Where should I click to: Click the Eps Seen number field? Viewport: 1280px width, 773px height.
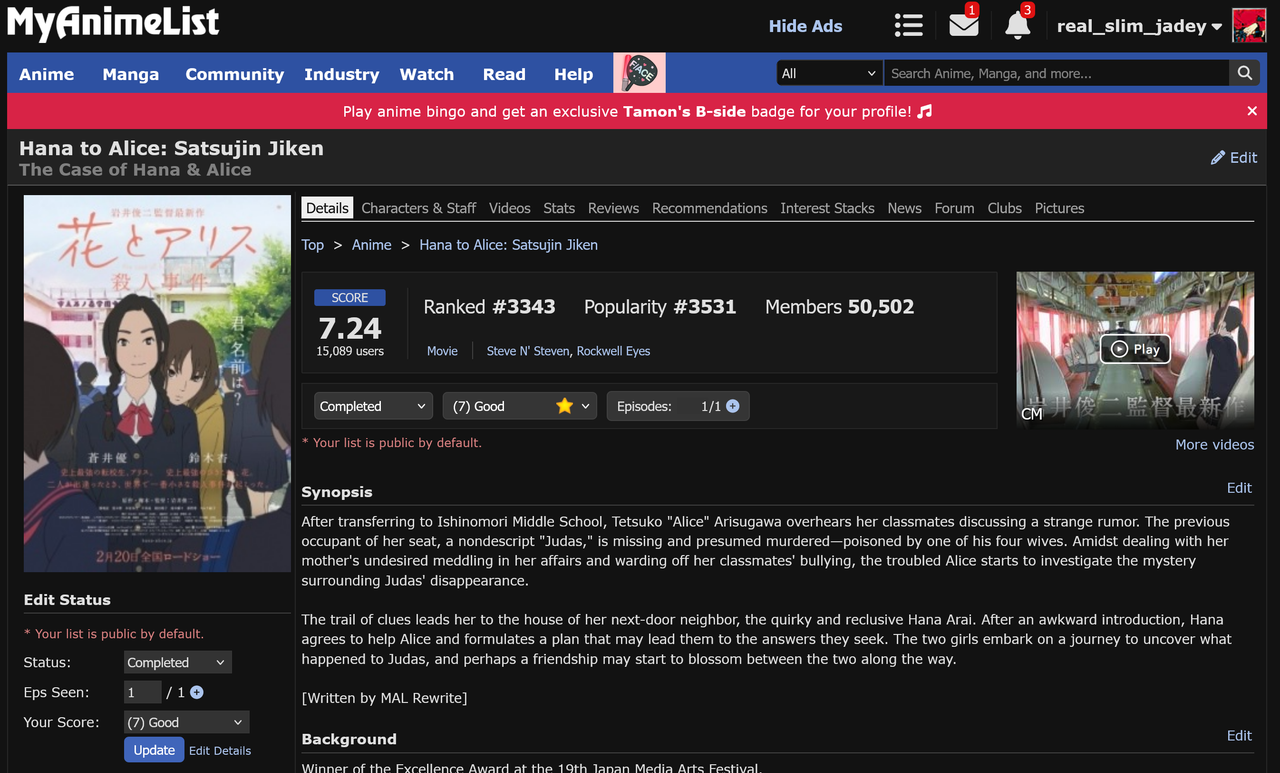click(x=143, y=692)
